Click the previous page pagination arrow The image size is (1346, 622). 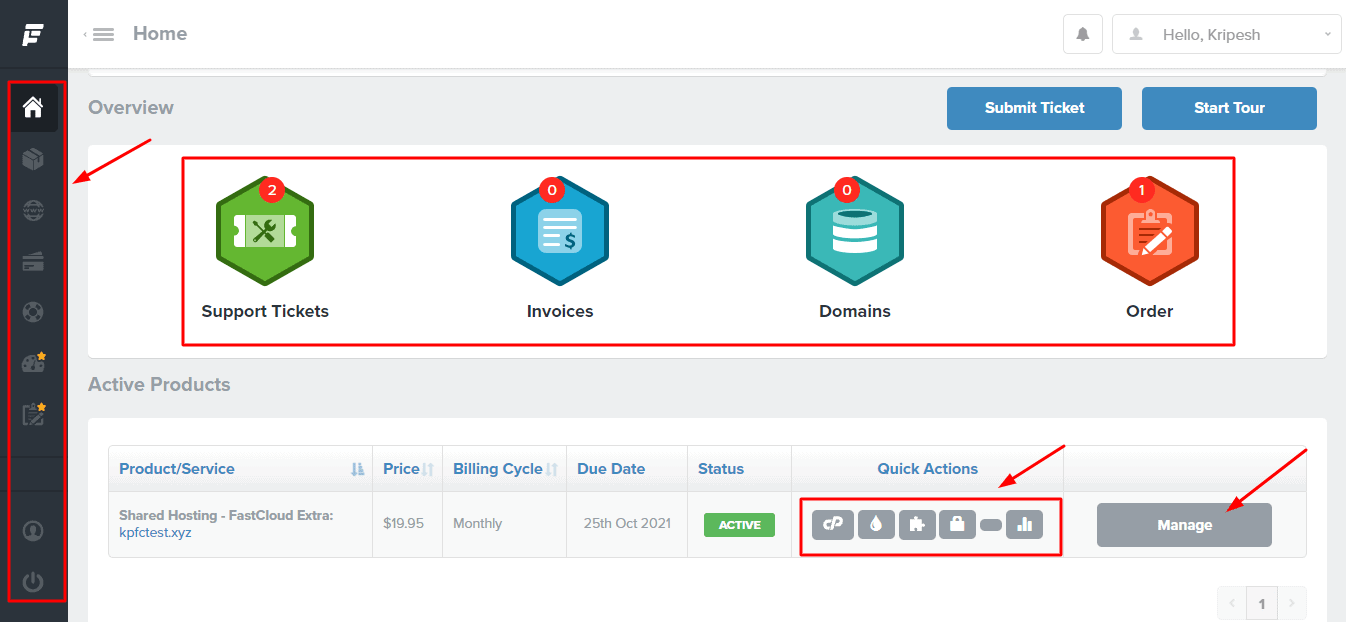[1232, 604]
